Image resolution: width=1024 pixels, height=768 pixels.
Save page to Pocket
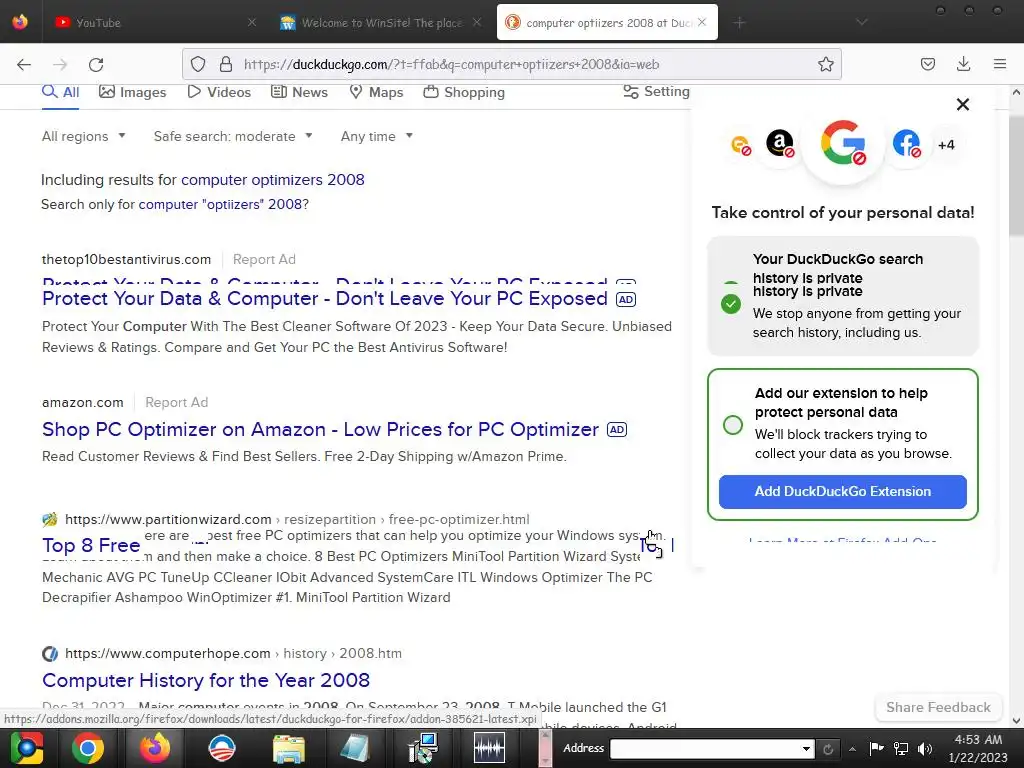pyautogui.click(x=927, y=64)
